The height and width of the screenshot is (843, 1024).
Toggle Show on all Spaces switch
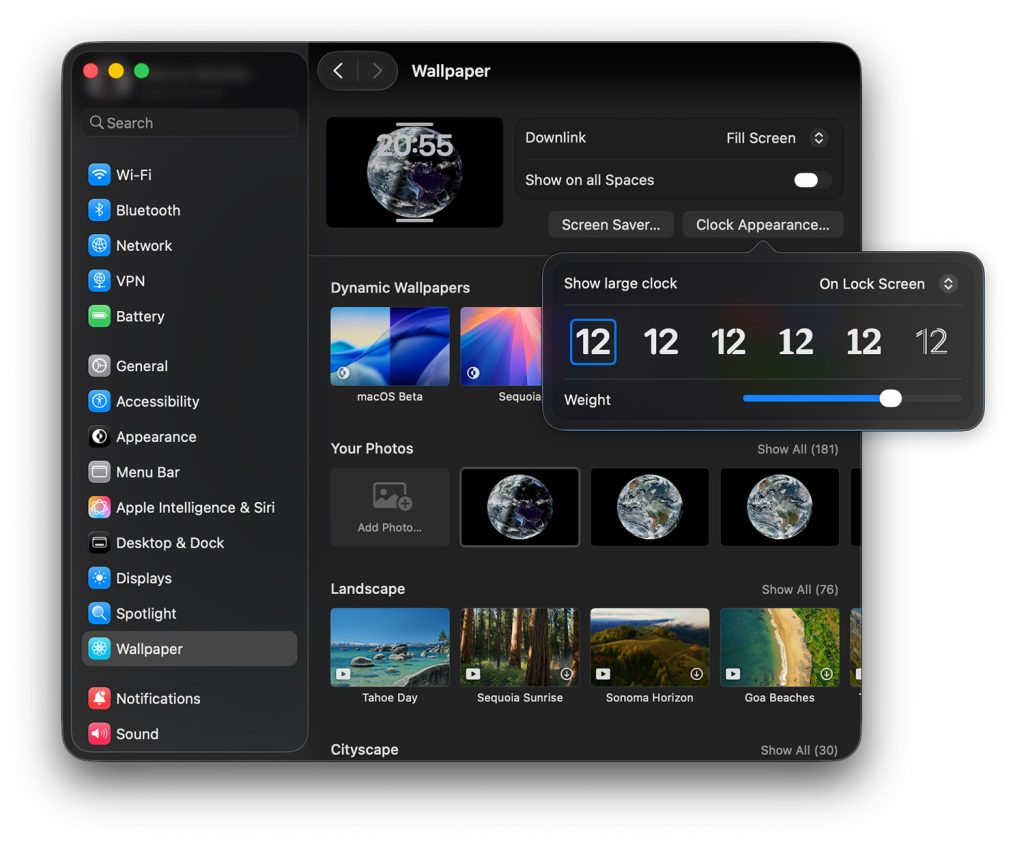click(x=811, y=180)
